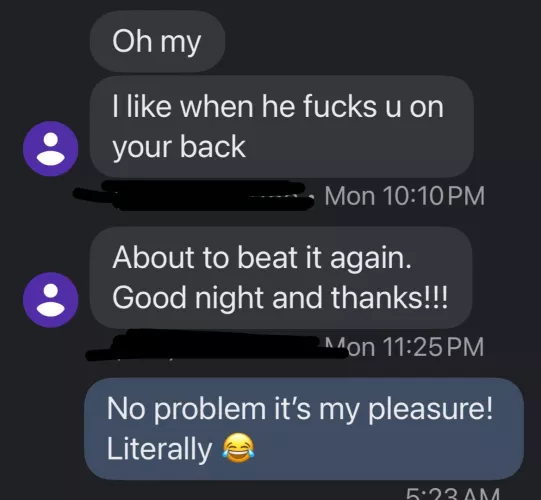
Task: Tap the purple contact avatar beside the 10:10 PM message
Action: 50,149
